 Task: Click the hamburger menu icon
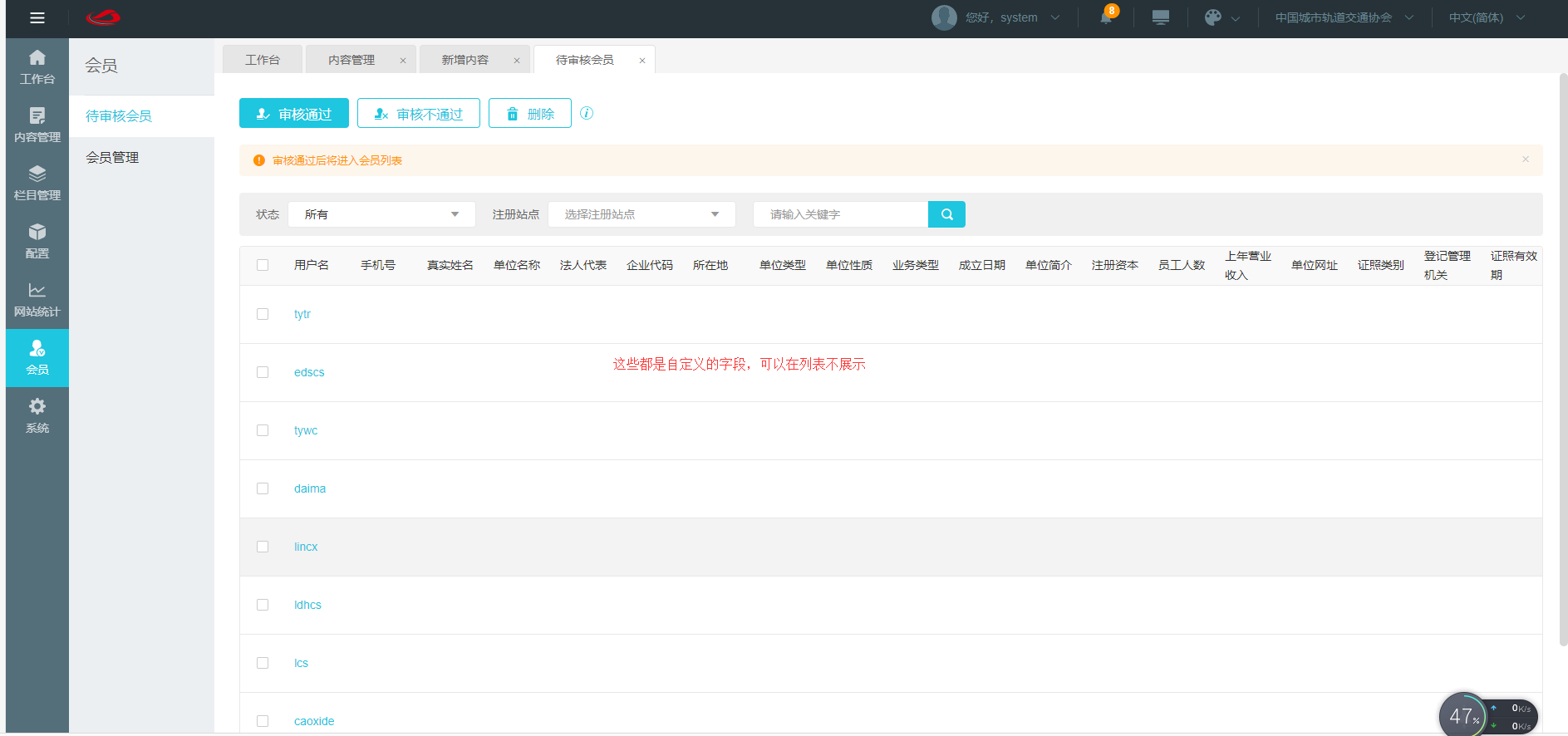coord(37,17)
